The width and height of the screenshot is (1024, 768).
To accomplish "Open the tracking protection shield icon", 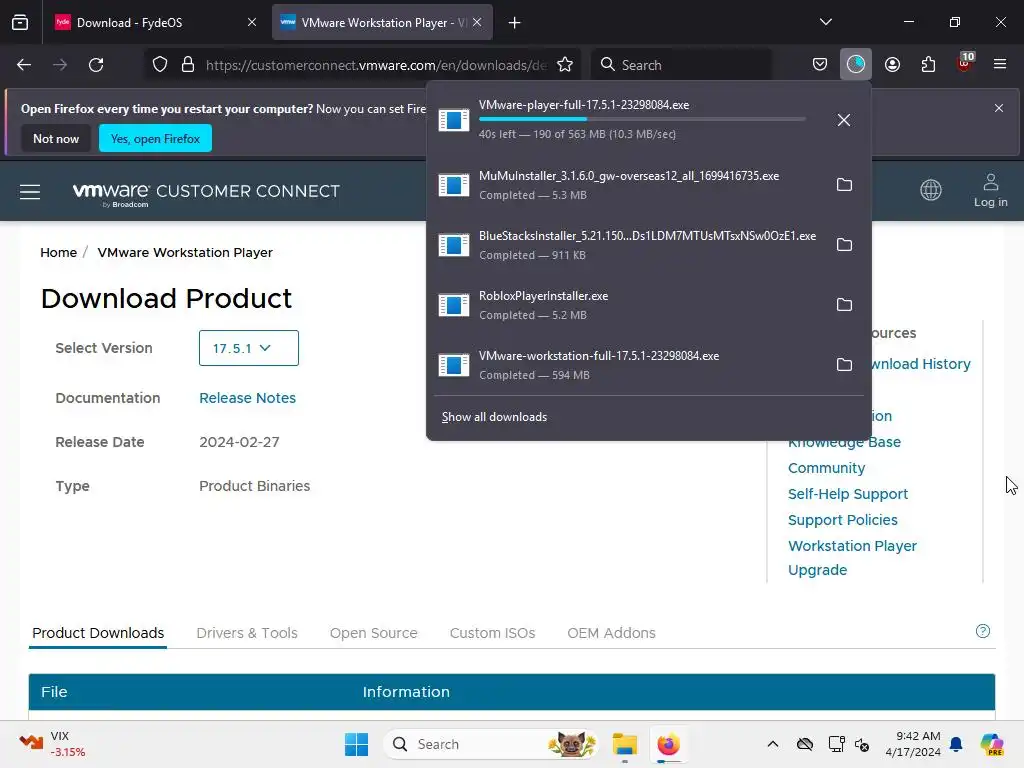I will point(160,65).
